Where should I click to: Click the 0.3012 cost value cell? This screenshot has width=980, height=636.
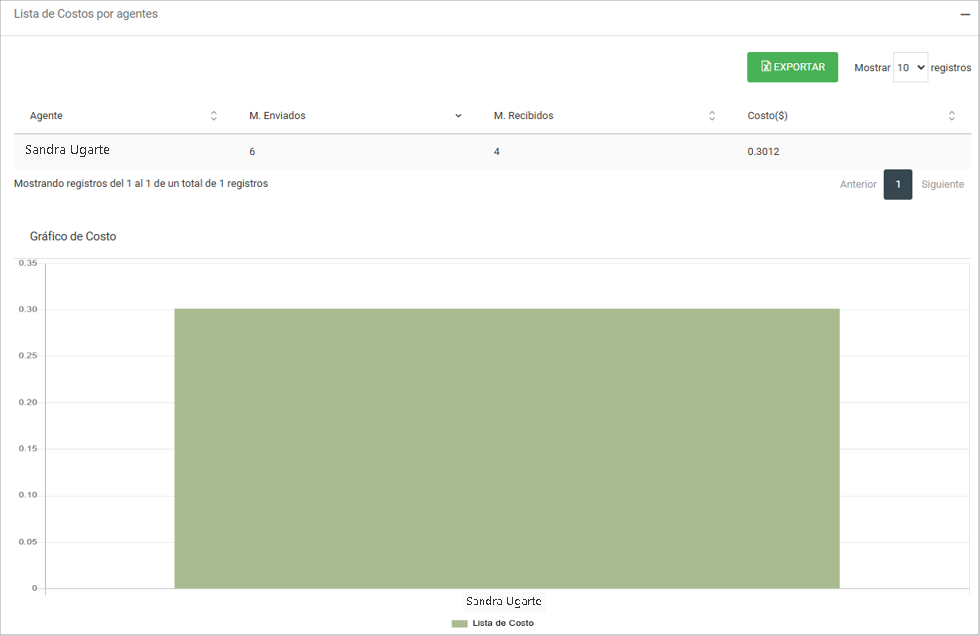pyautogui.click(x=765, y=152)
